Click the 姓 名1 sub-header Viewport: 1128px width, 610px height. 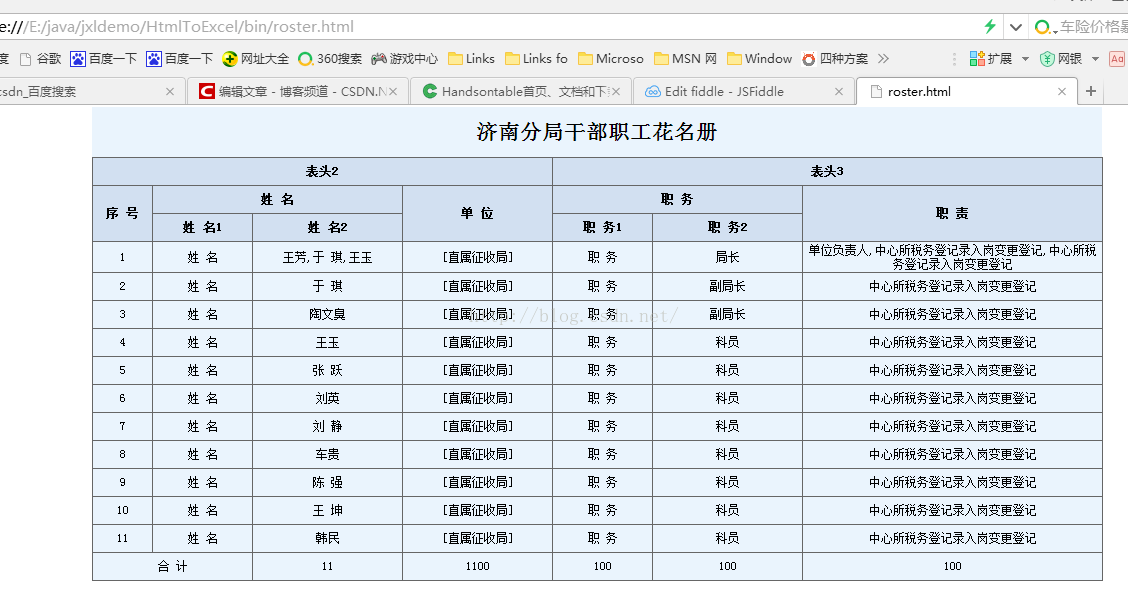pyautogui.click(x=202, y=227)
